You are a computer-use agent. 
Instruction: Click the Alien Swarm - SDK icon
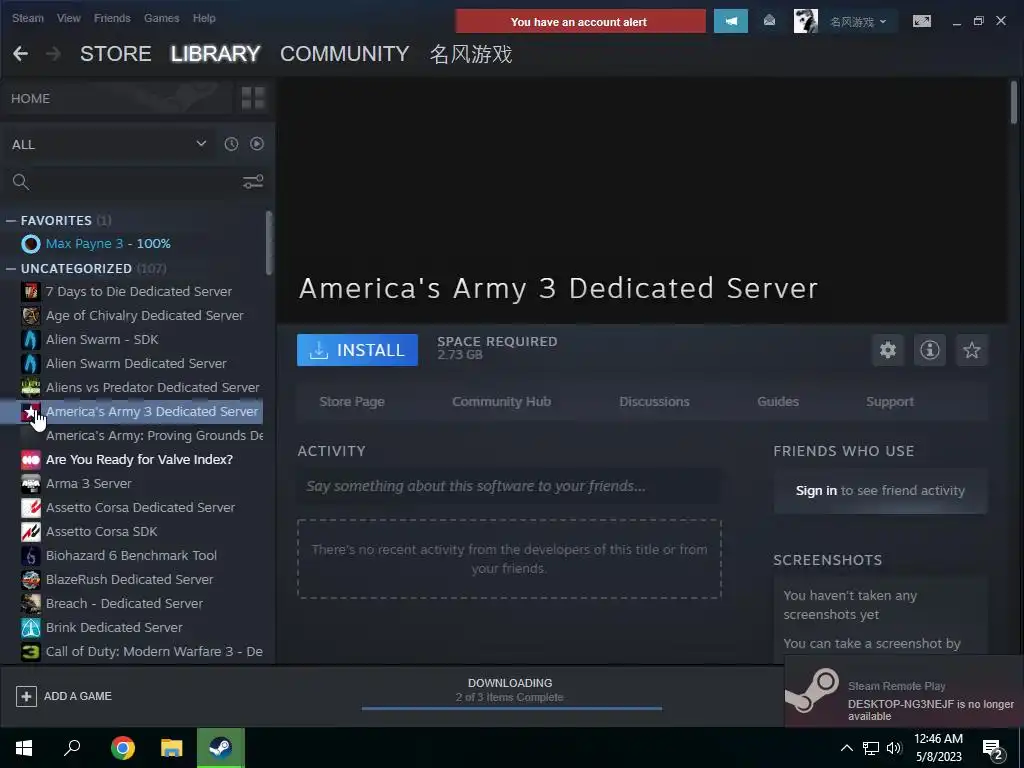[31, 340]
